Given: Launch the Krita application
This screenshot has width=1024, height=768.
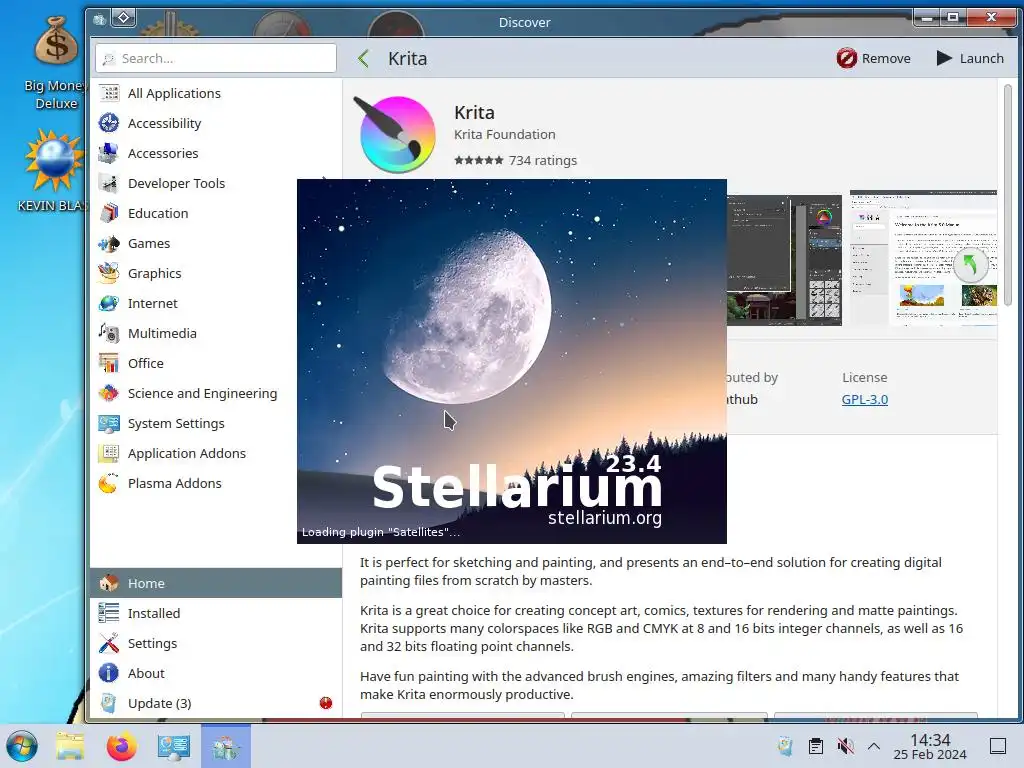Looking at the screenshot, I should pos(970,58).
